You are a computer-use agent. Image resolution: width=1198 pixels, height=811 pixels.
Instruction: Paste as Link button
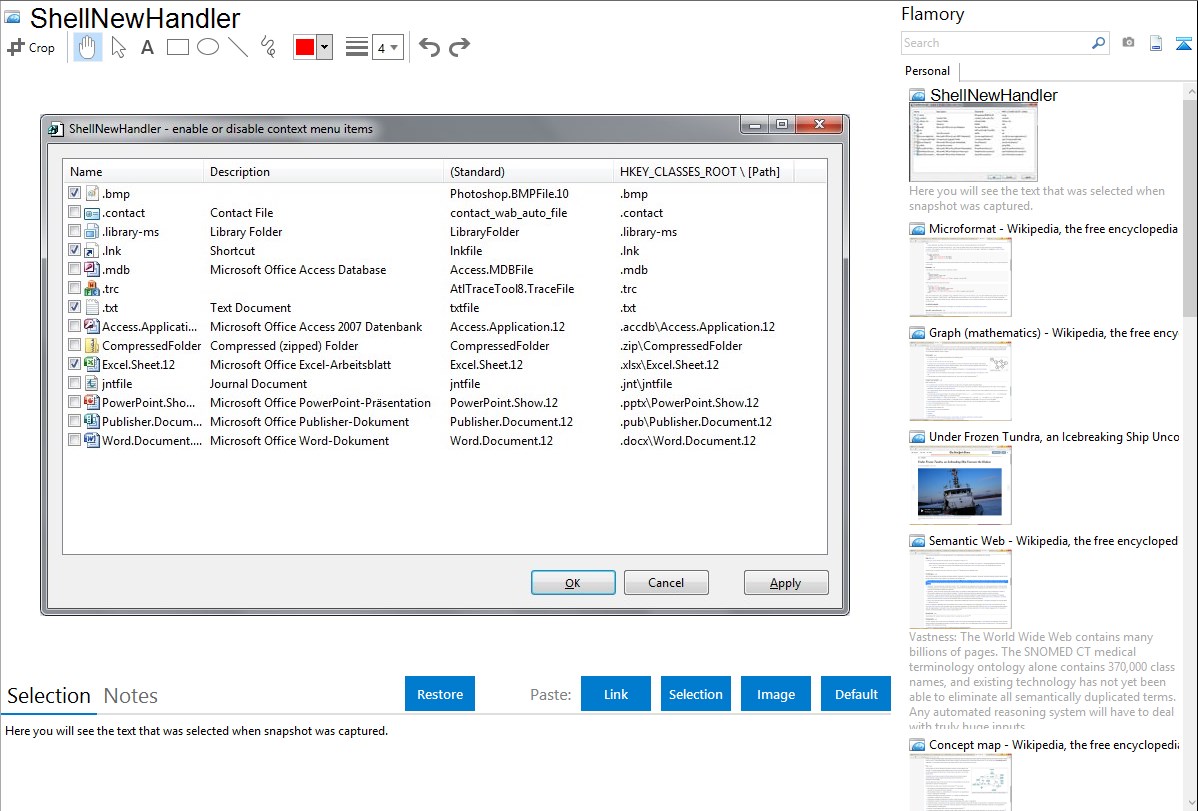click(x=616, y=694)
